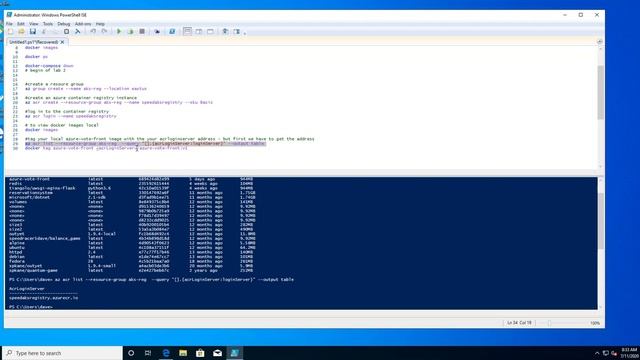Open the Help menu
Image resolution: width=640 pixels, height=360 pixels.
(x=100, y=24)
